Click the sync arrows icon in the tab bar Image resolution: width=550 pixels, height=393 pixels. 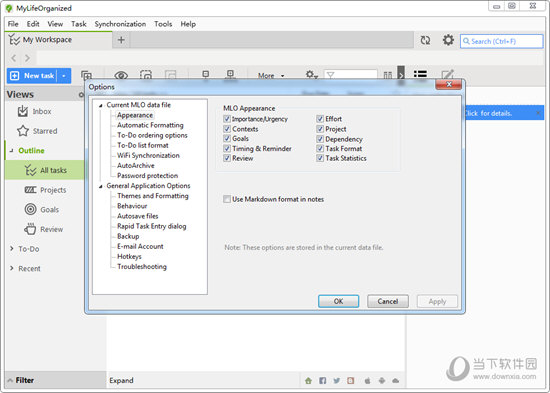(425, 40)
